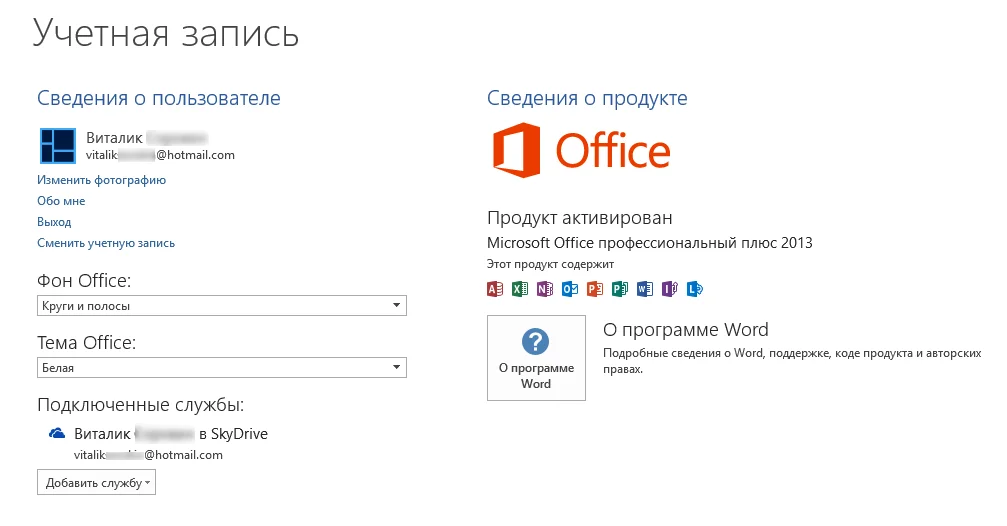Click the Lync product icon
The image size is (1007, 526).
click(695, 289)
